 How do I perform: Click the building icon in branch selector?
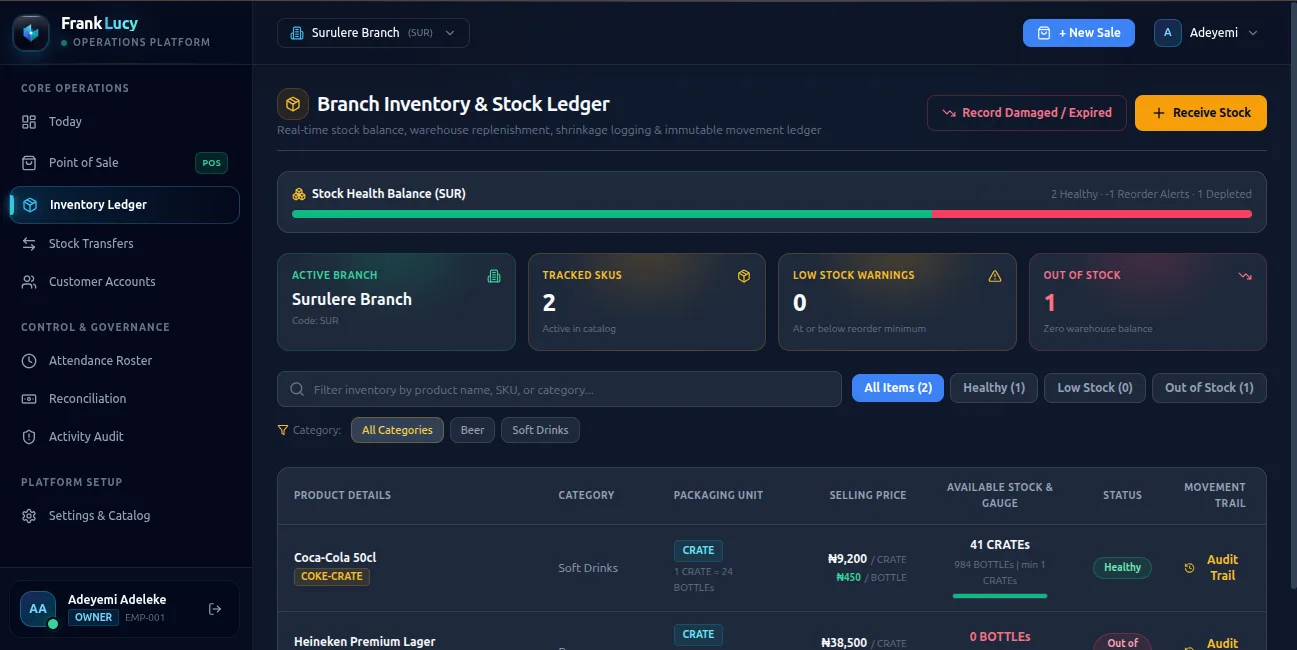pyautogui.click(x=297, y=33)
